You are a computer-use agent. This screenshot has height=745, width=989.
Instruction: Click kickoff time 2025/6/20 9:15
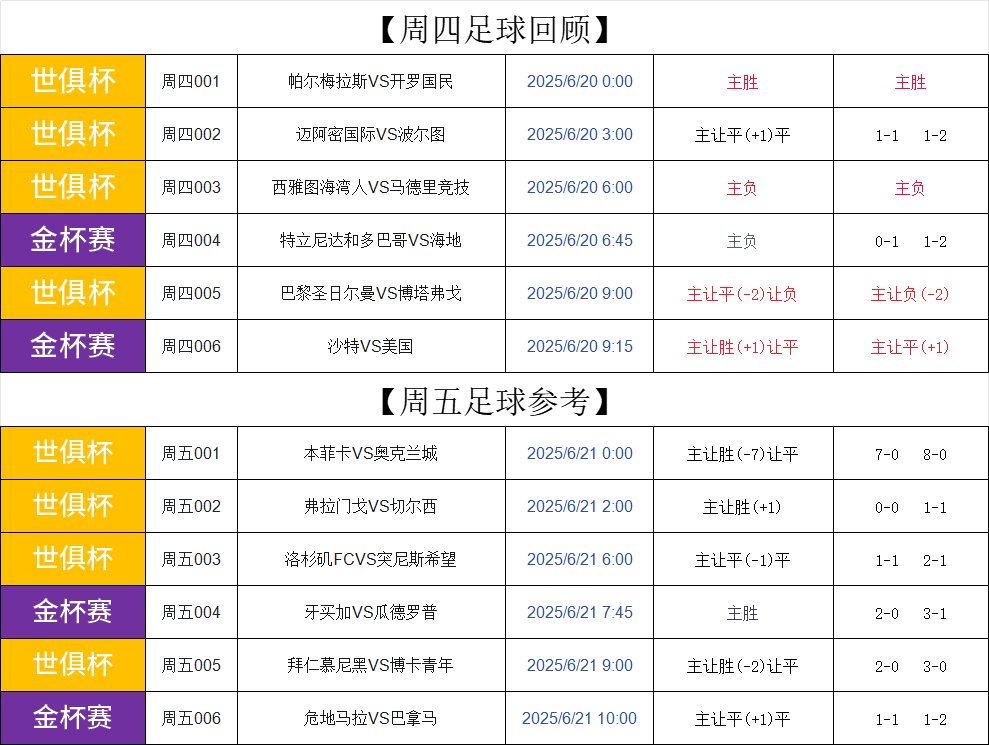point(580,346)
